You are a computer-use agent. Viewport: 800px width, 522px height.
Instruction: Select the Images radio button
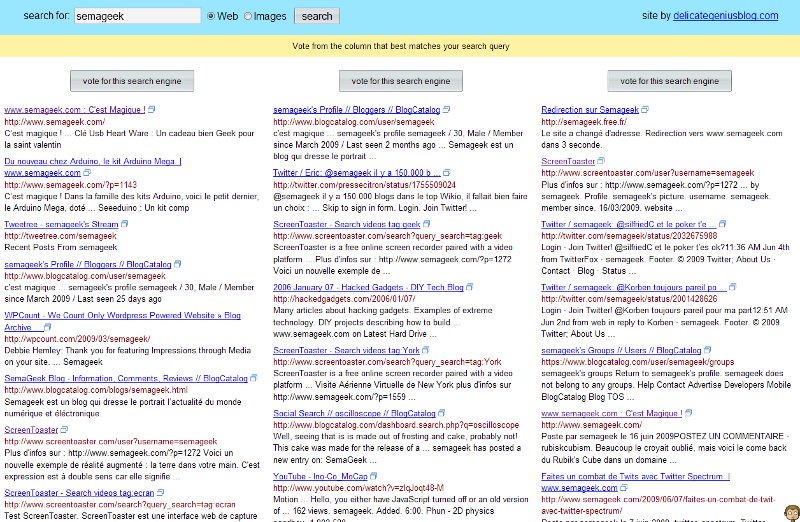tap(248, 16)
